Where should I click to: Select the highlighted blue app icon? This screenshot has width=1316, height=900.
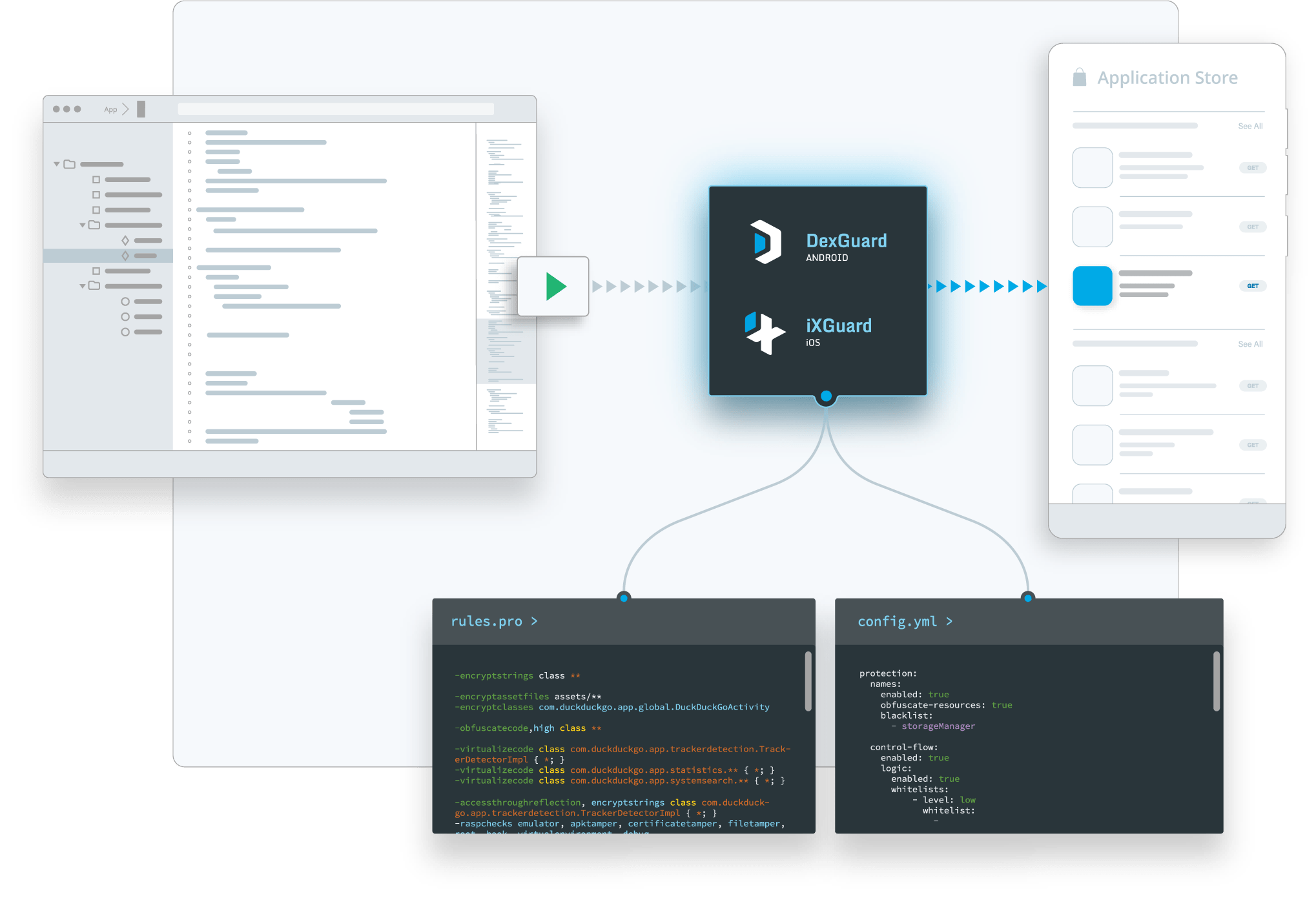[1092, 285]
